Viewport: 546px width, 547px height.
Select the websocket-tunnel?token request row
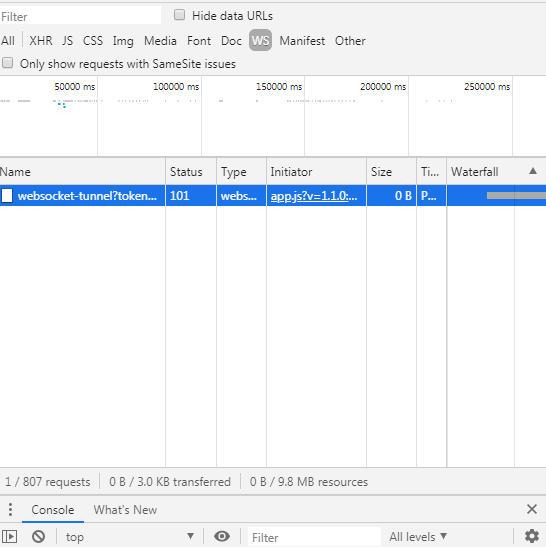coord(273,196)
